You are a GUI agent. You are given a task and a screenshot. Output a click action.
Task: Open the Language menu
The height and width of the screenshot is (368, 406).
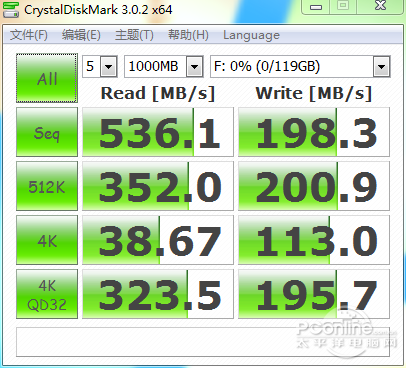click(251, 35)
